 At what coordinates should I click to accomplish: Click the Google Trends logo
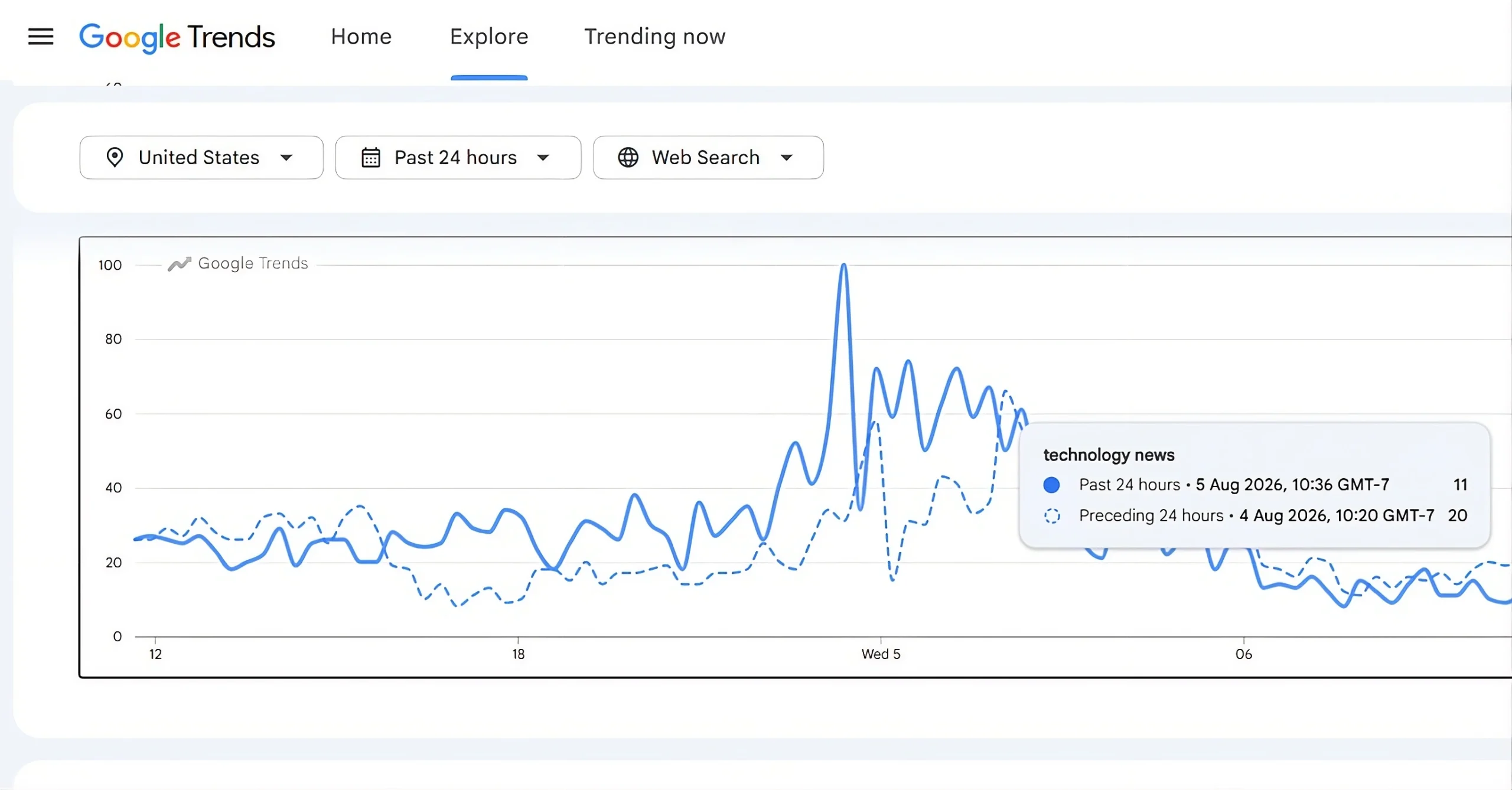(177, 37)
